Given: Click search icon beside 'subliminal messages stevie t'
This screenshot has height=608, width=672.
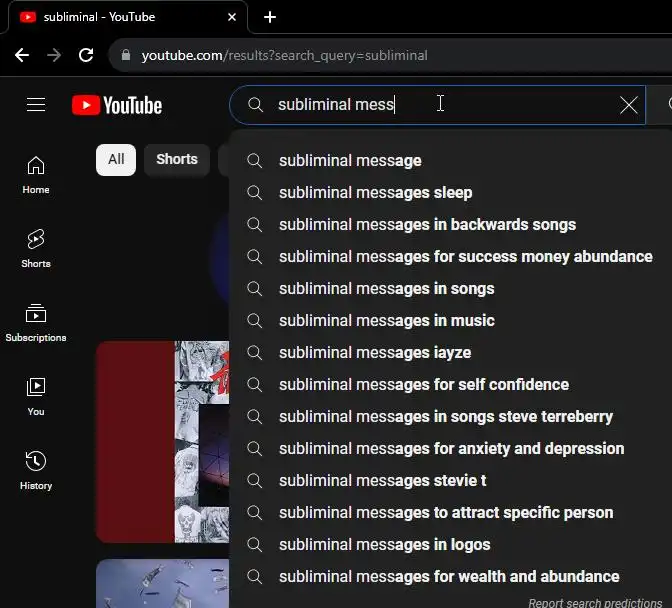Looking at the screenshot, I should coord(255,480).
